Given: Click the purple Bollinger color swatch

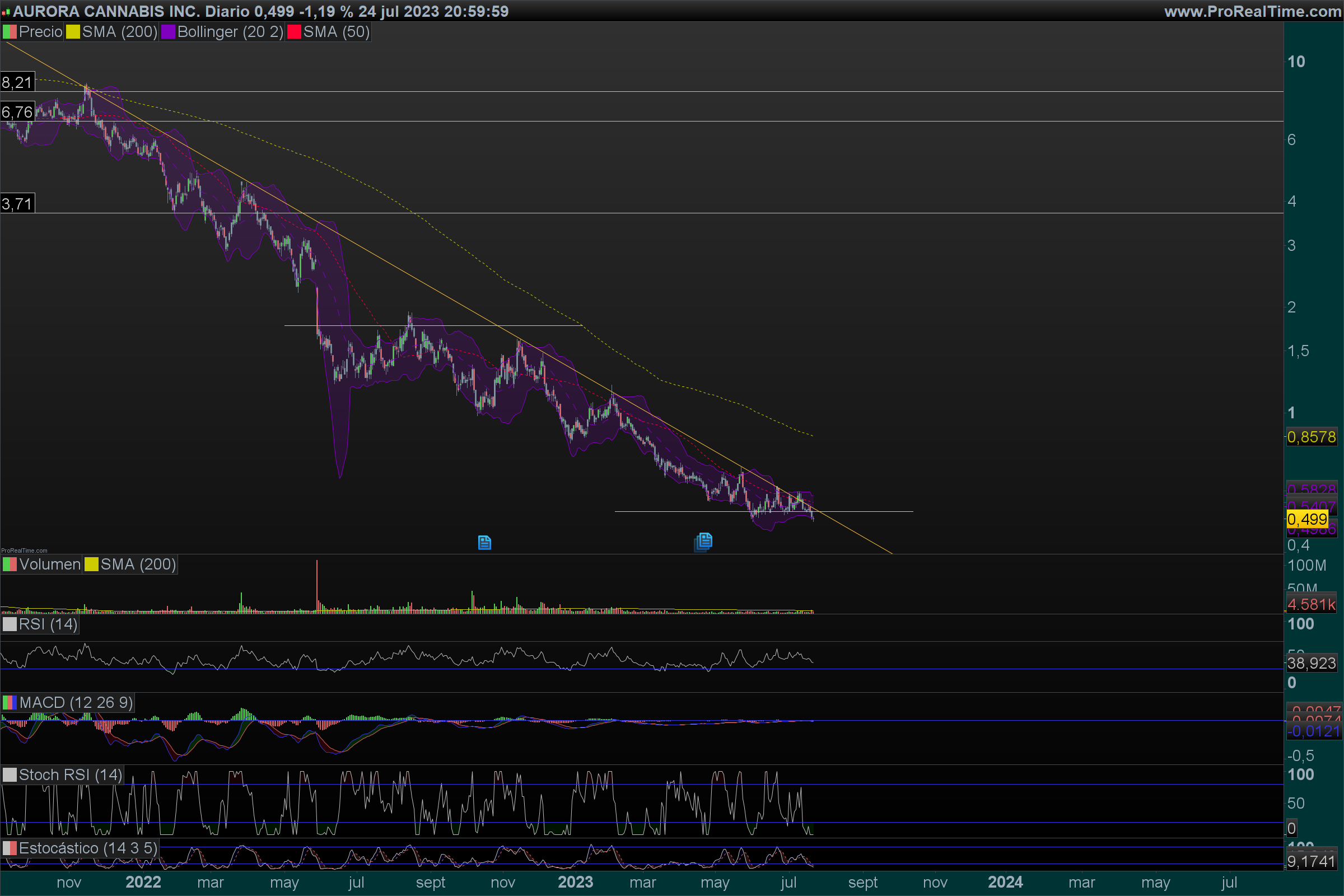Looking at the screenshot, I should pos(168,32).
